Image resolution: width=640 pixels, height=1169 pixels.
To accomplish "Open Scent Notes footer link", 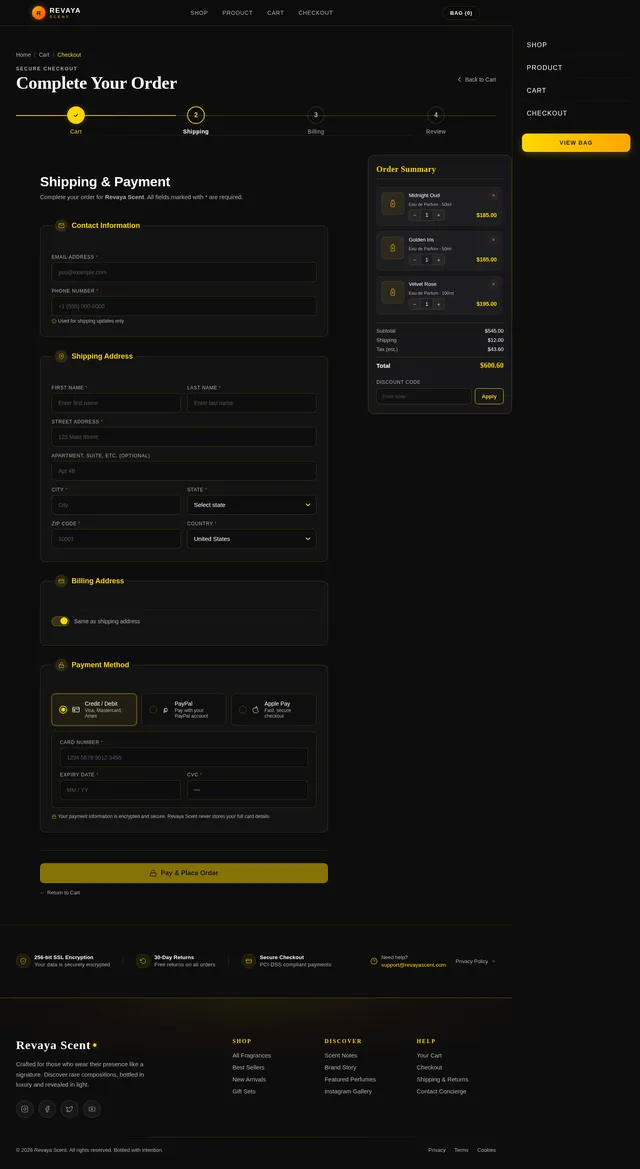I will click(341, 1056).
